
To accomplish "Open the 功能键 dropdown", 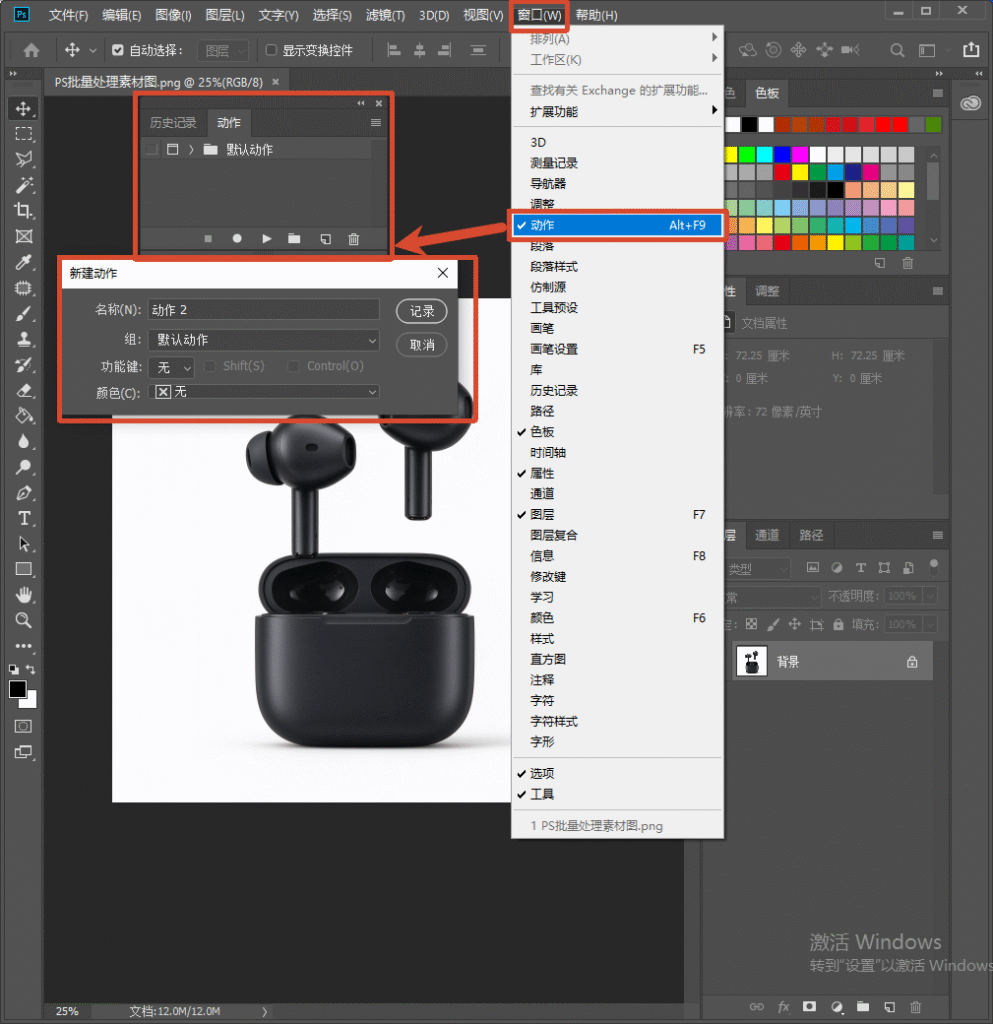I will coord(171,368).
